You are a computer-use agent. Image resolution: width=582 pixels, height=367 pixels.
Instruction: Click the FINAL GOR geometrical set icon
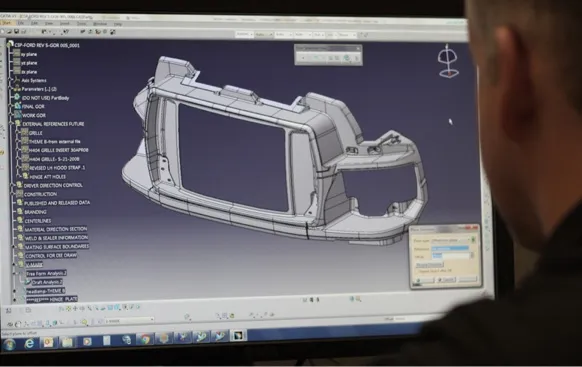(x=17, y=106)
